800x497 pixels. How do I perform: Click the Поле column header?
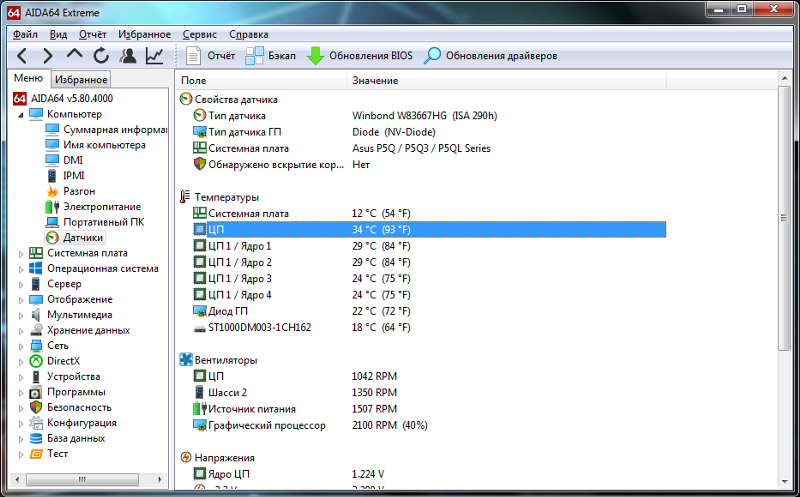coord(262,80)
